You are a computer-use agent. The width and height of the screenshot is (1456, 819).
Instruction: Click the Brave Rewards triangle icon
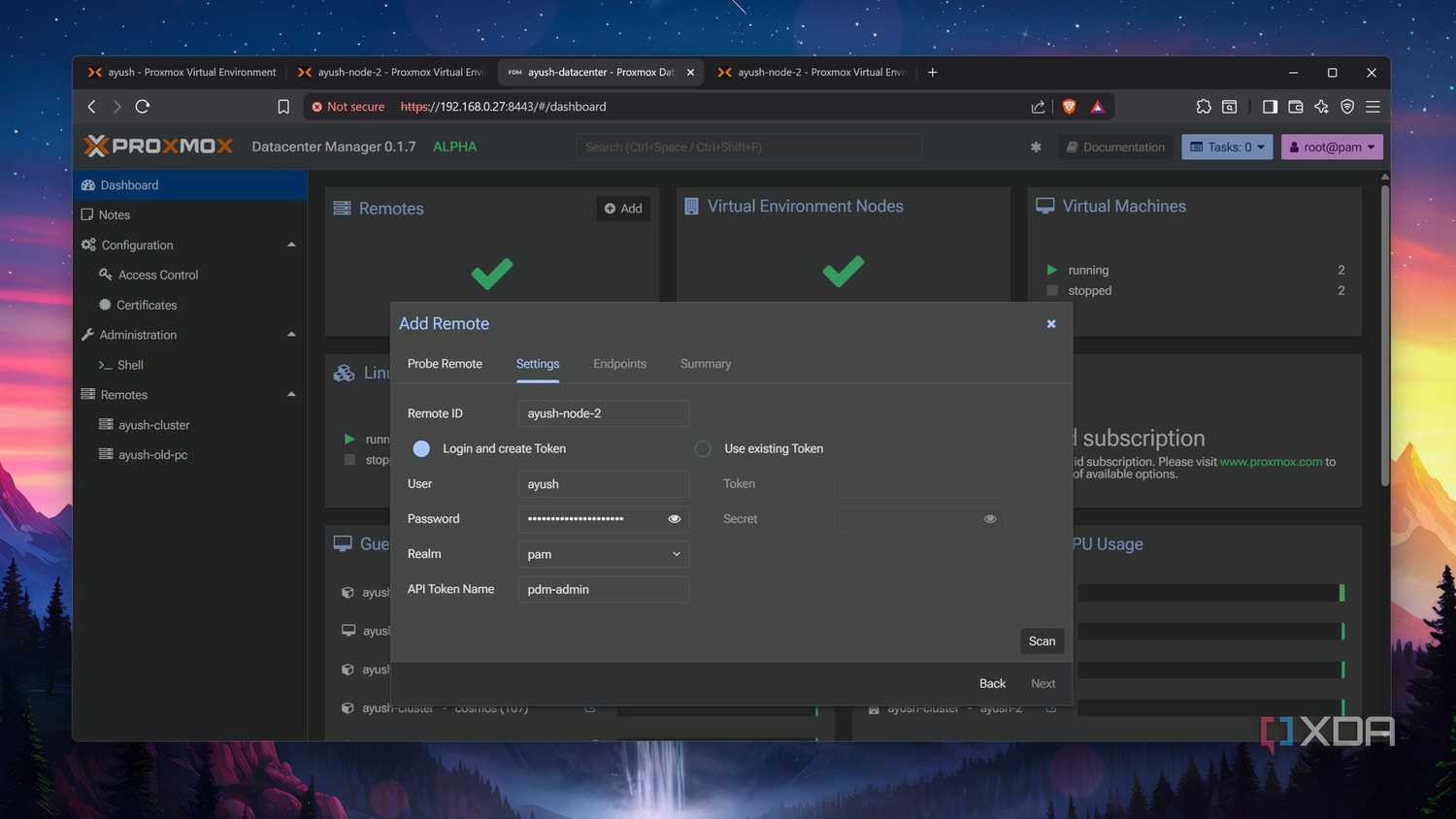tap(1098, 107)
